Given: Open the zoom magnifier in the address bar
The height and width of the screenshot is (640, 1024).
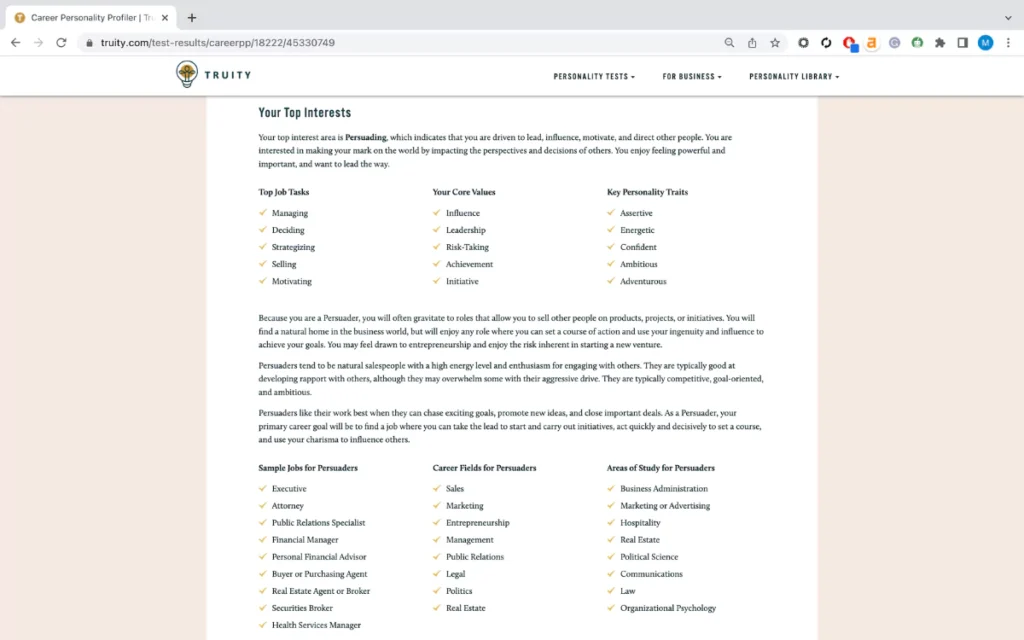Looking at the screenshot, I should coord(729,42).
